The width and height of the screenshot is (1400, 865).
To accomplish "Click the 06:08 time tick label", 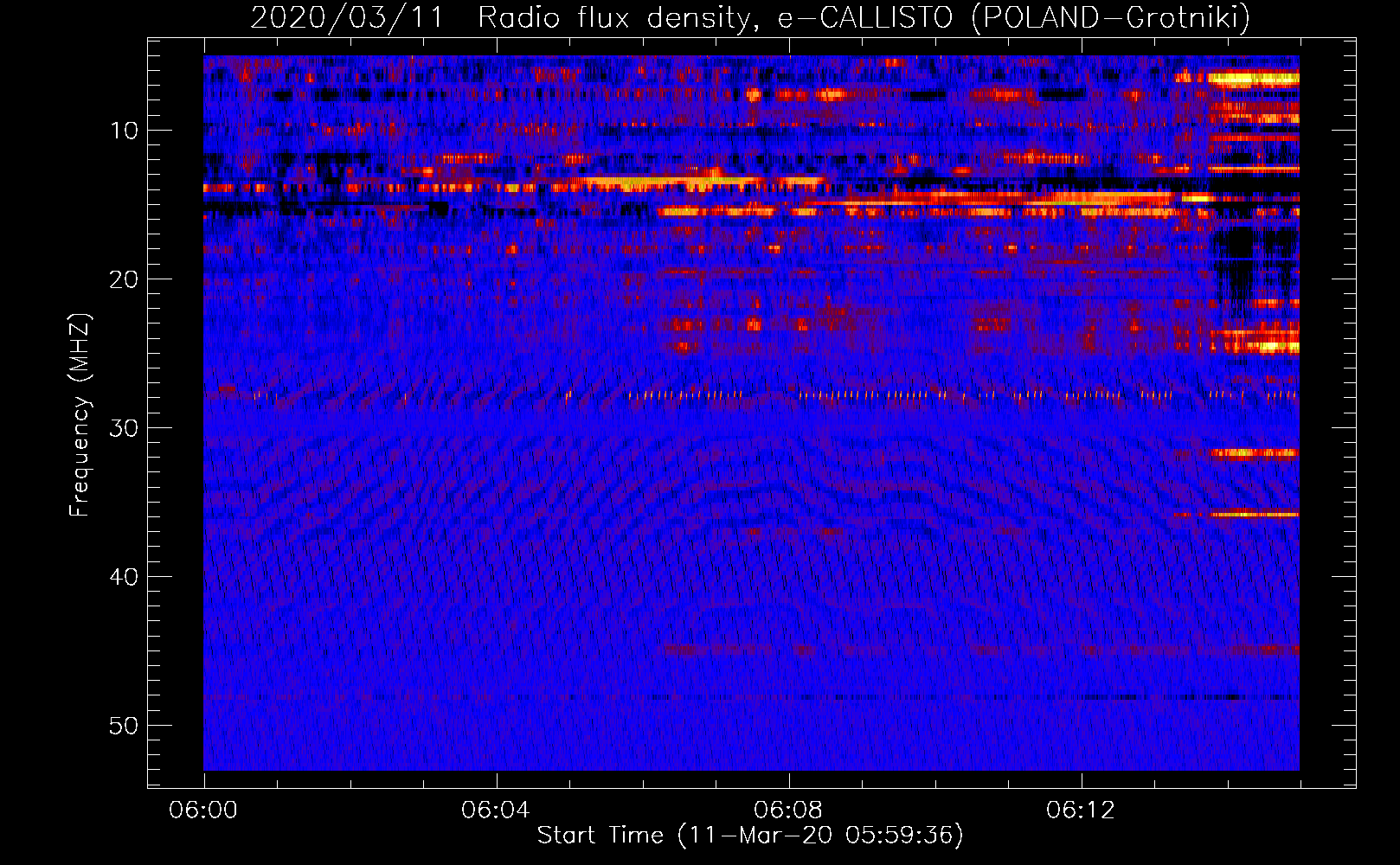I will [x=788, y=811].
